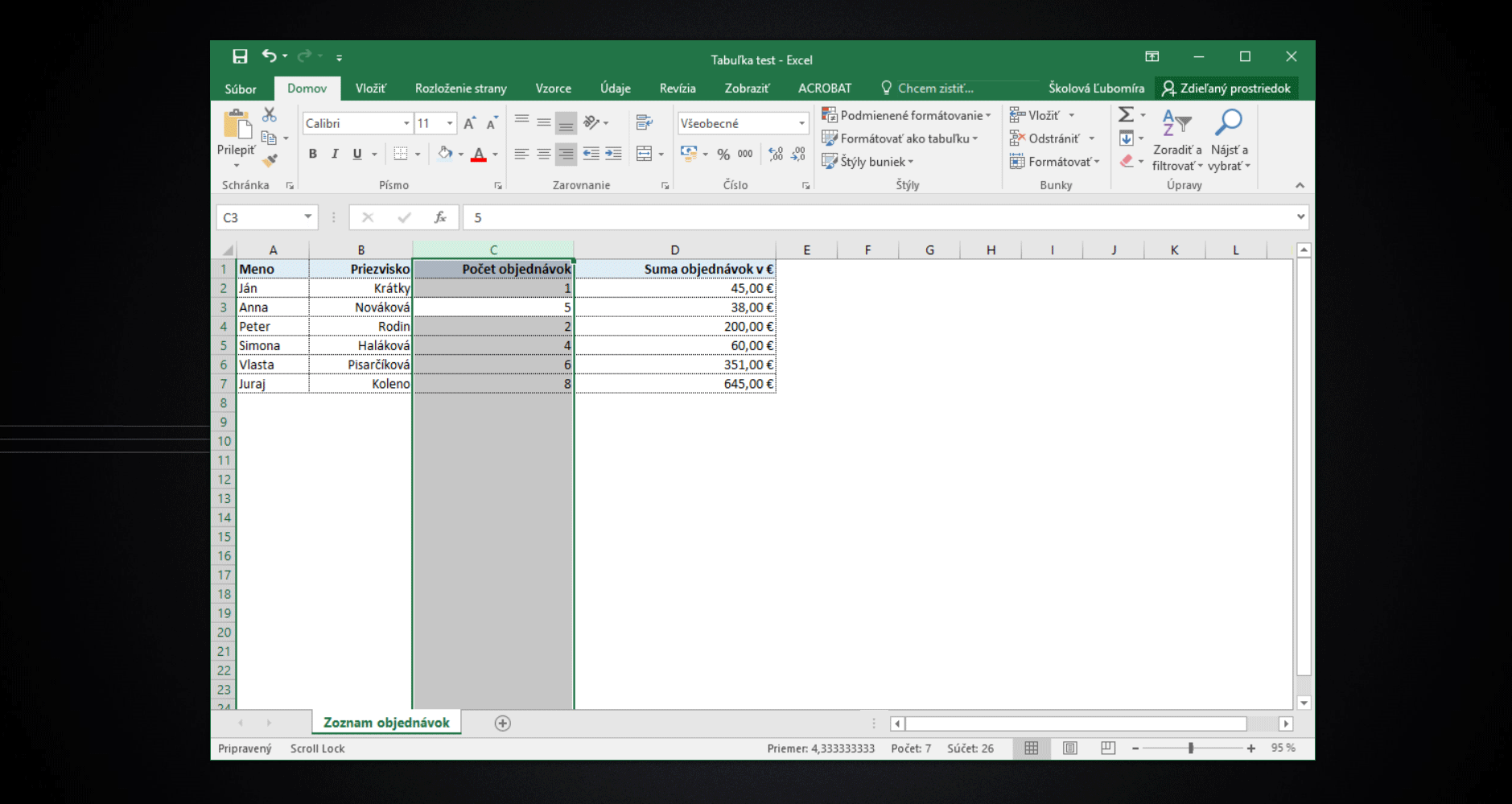Open the Fill down-arrow tool

click(1127, 138)
